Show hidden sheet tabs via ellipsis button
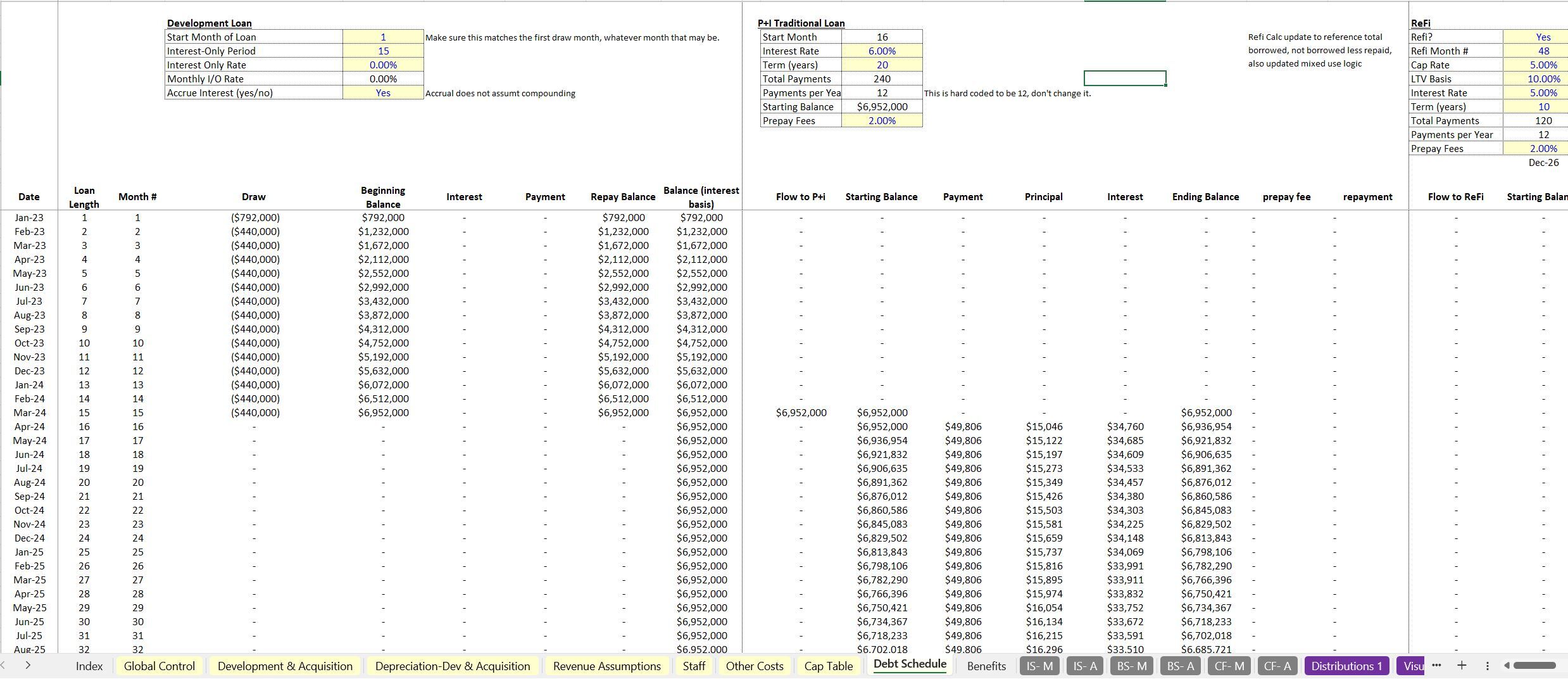The width and height of the screenshot is (1568, 679). coord(1436,665)
